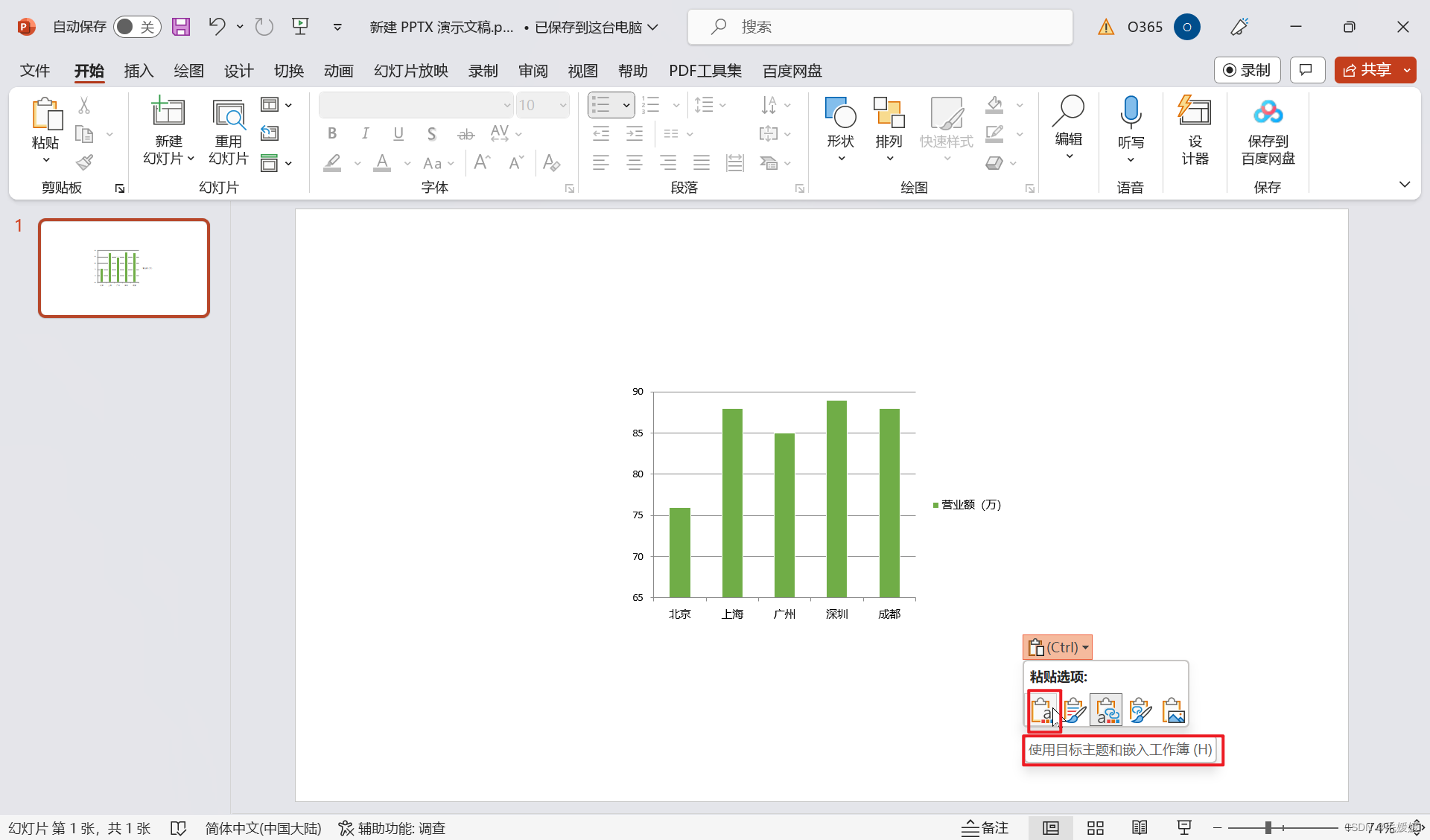Toggle the Notes (备注) pane
The image size is (1430, 840).
point(985,827)
